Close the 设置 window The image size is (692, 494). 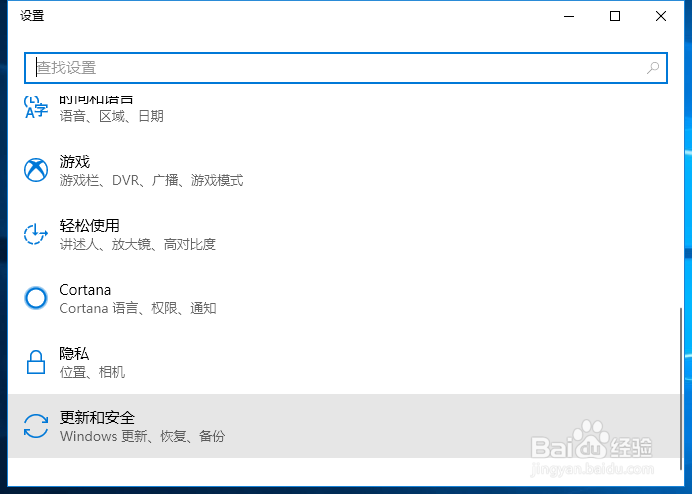tap(661, 16)
